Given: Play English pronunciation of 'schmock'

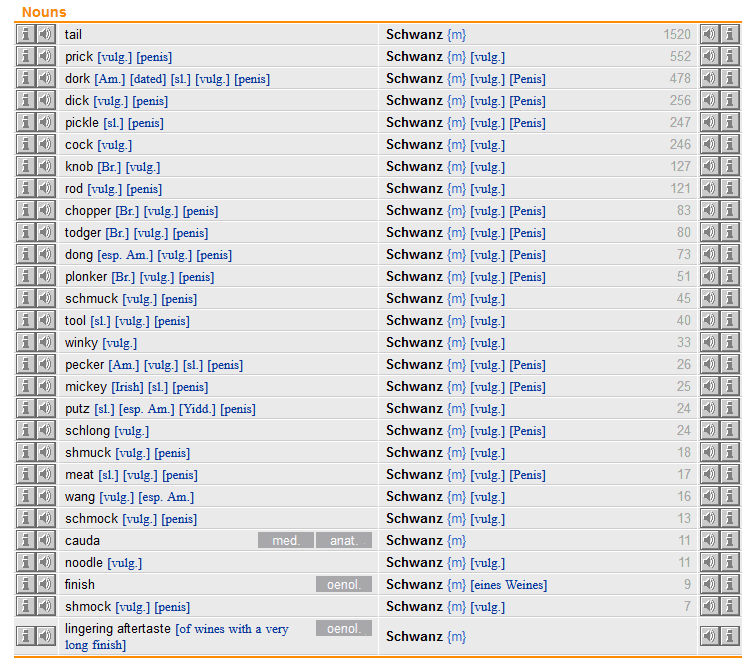Looking at the screenshot, I should [46, 519].
